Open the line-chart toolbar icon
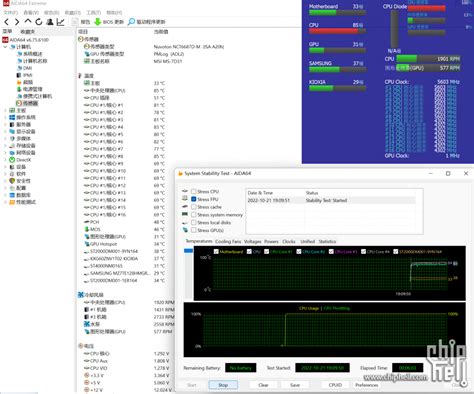Viewport: 474px width, 394px height. click(60, 22)
